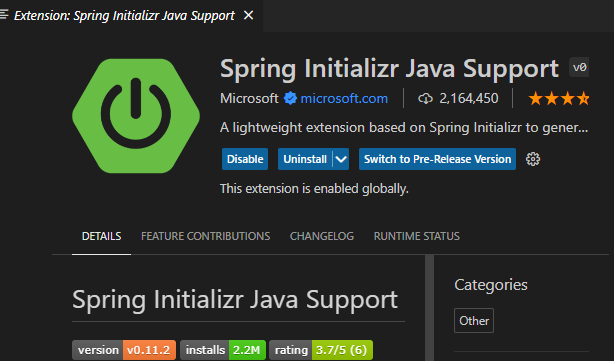Click the Microsoft publisher name
The height and width of the screenshot is (361, 614).
click(249, 98)
